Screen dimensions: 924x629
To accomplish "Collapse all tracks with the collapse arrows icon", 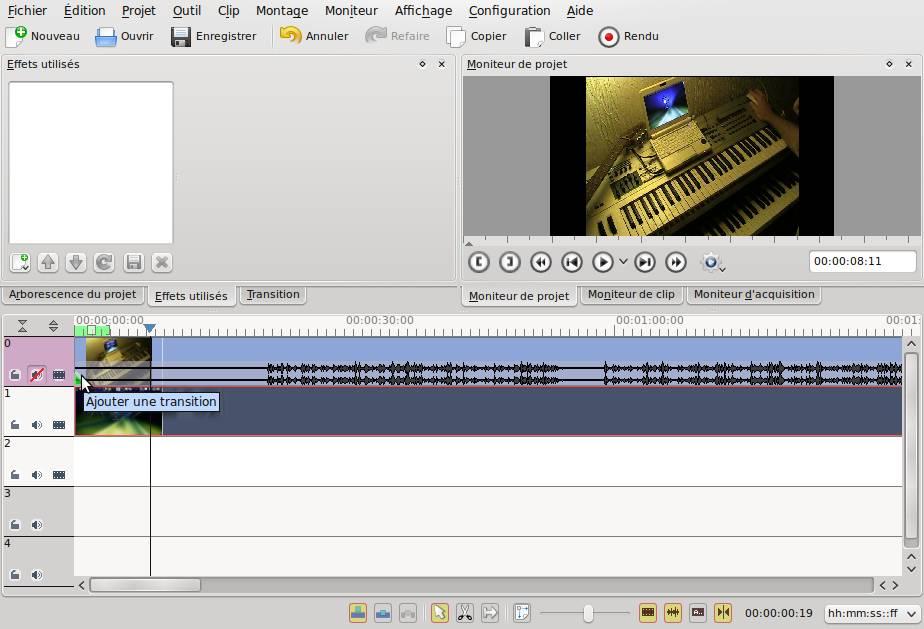I will click(22, 325).
